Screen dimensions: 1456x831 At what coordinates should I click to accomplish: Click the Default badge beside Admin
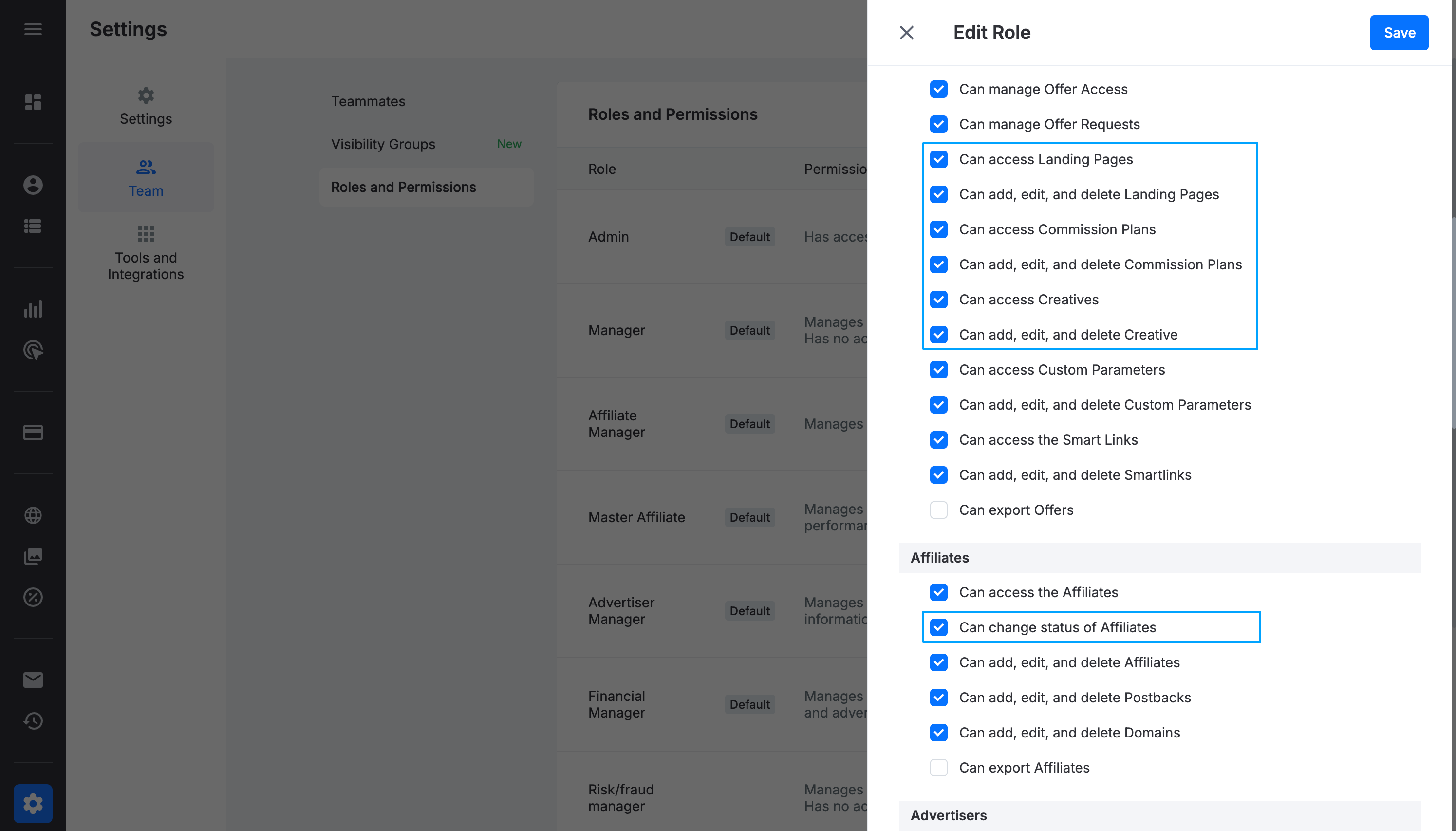750,237
